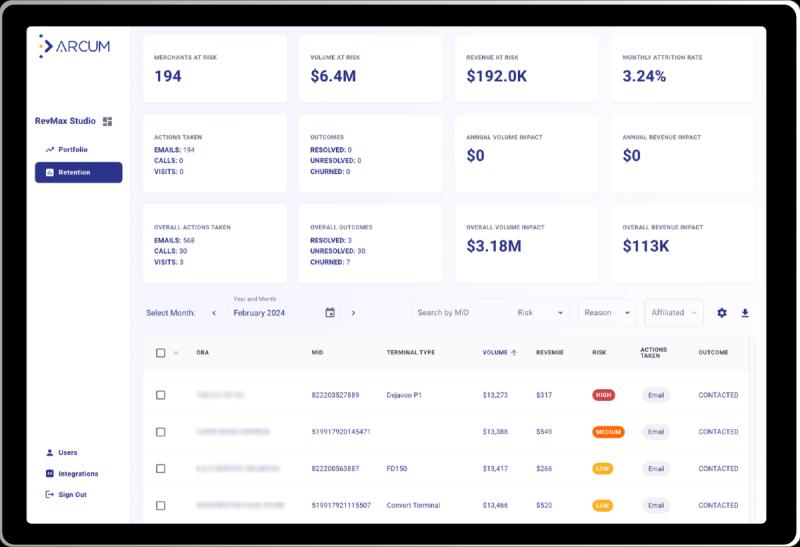Click Sign Out in sidebar
This screenshot has width=800, height=547.
[71, 495]
